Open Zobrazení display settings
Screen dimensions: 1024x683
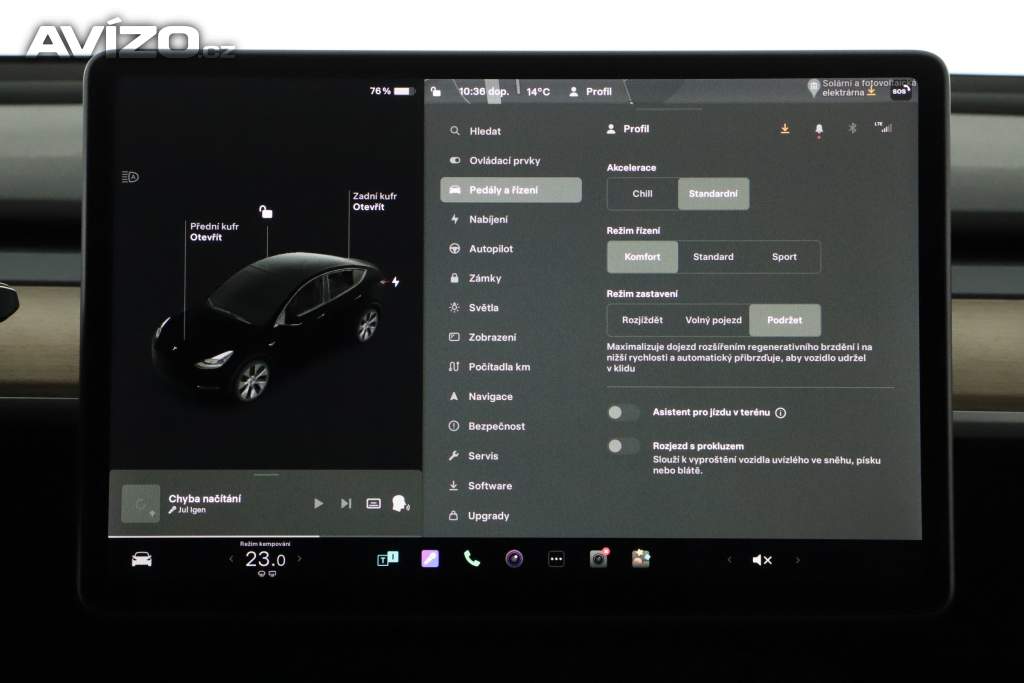point(483,337)
